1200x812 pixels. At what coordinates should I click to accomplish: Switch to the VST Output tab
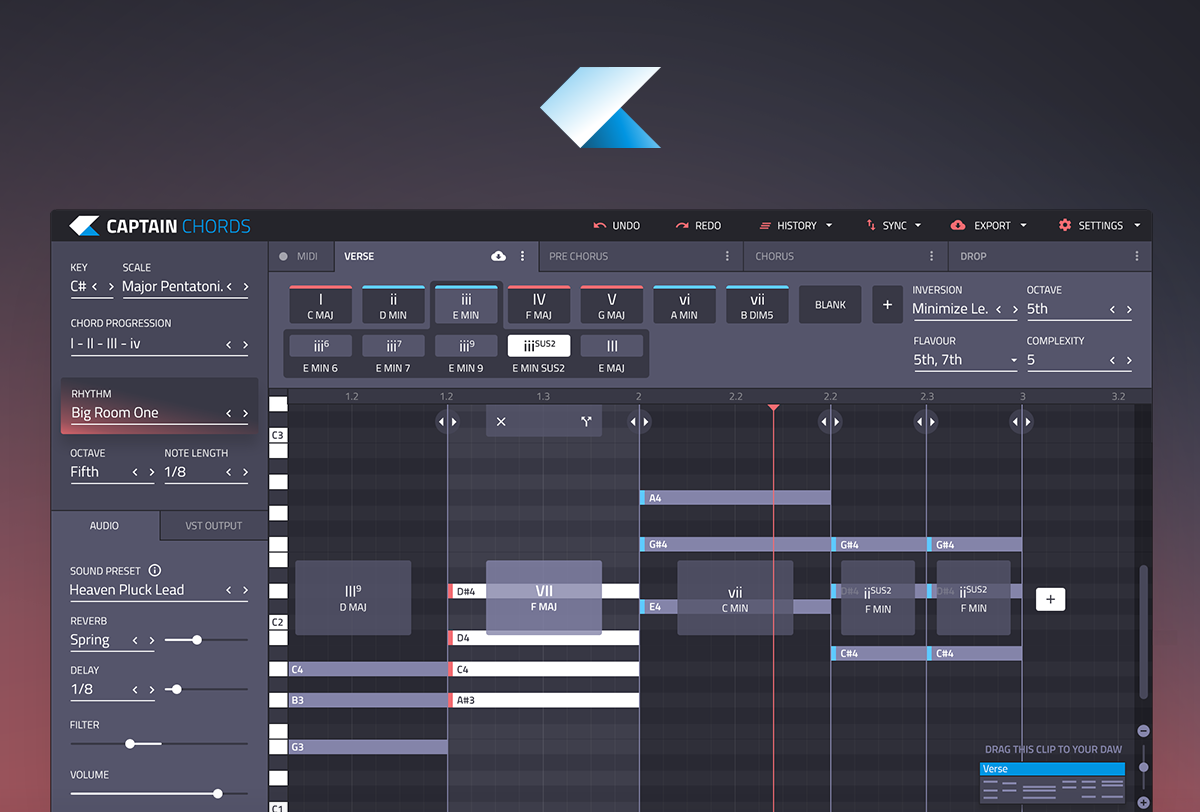pos(213,526)
